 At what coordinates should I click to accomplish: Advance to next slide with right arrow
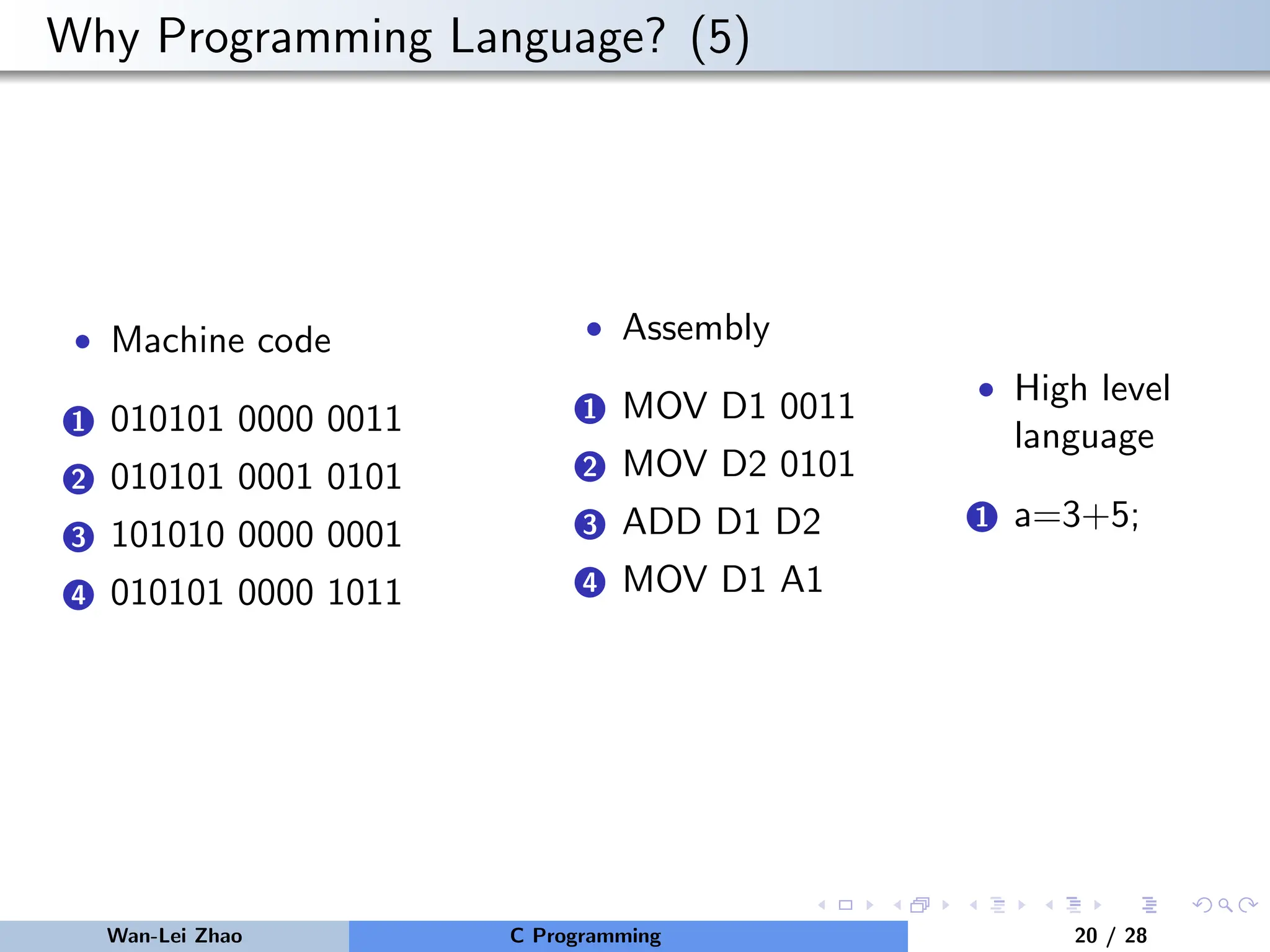870,905
